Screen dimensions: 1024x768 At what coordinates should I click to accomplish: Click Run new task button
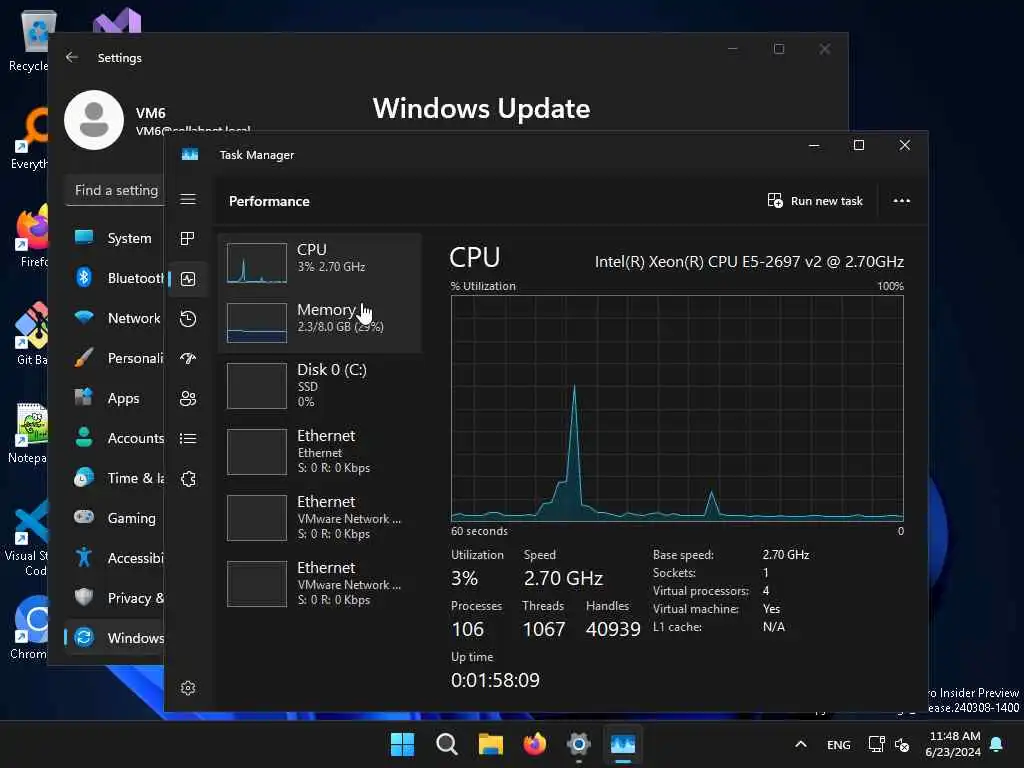point(815,200)
